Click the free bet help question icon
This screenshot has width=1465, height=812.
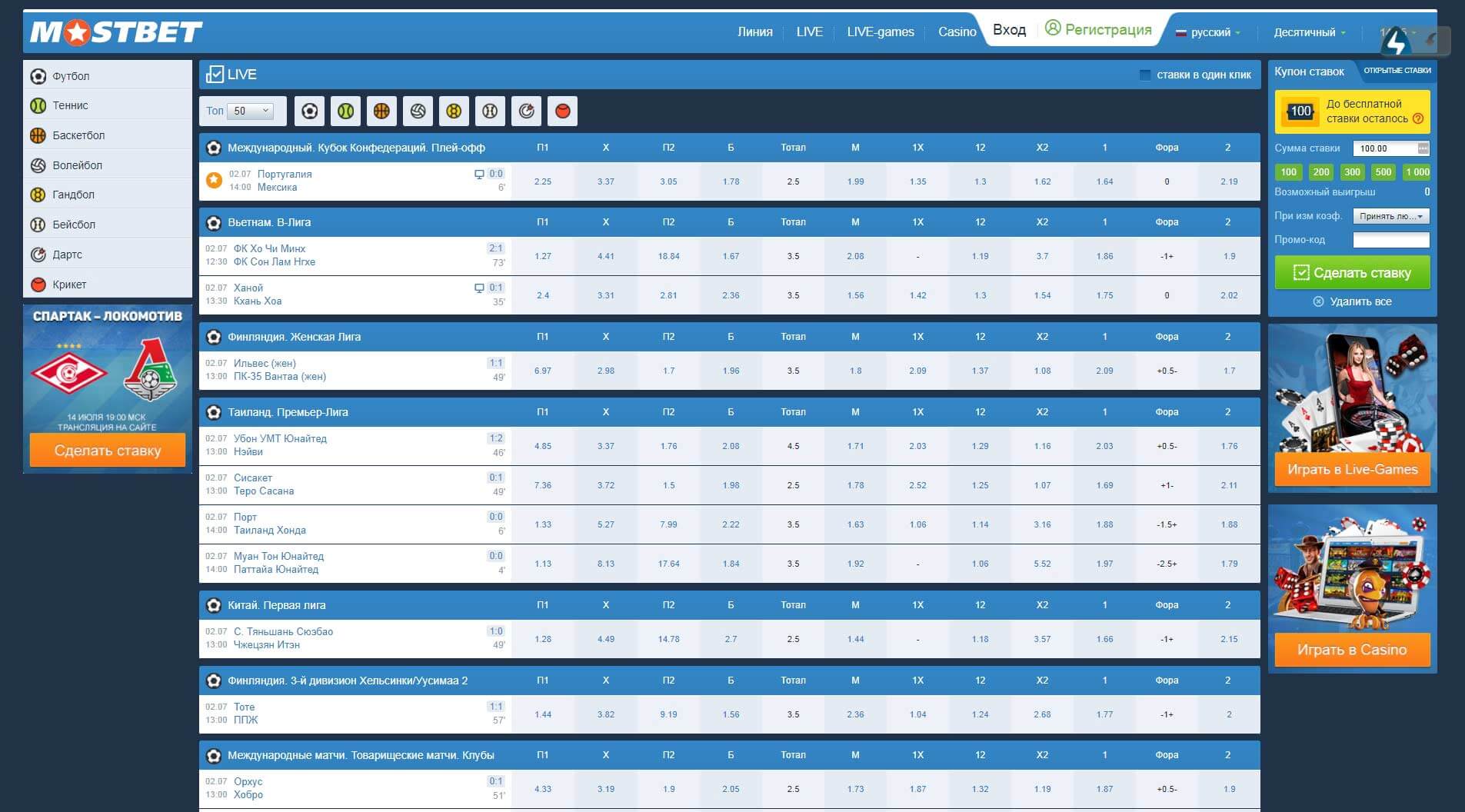pos(1418,118)
